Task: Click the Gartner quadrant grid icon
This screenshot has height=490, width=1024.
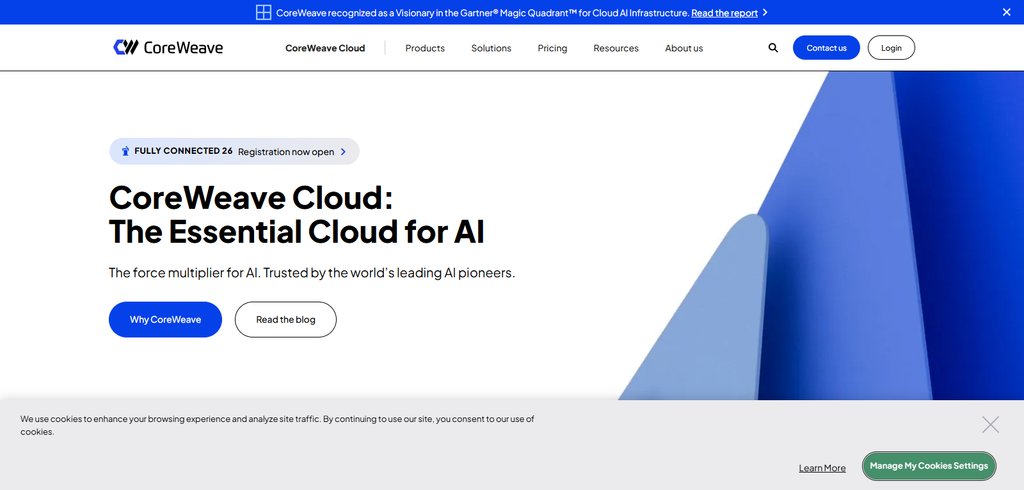Action: coord(263,12)
